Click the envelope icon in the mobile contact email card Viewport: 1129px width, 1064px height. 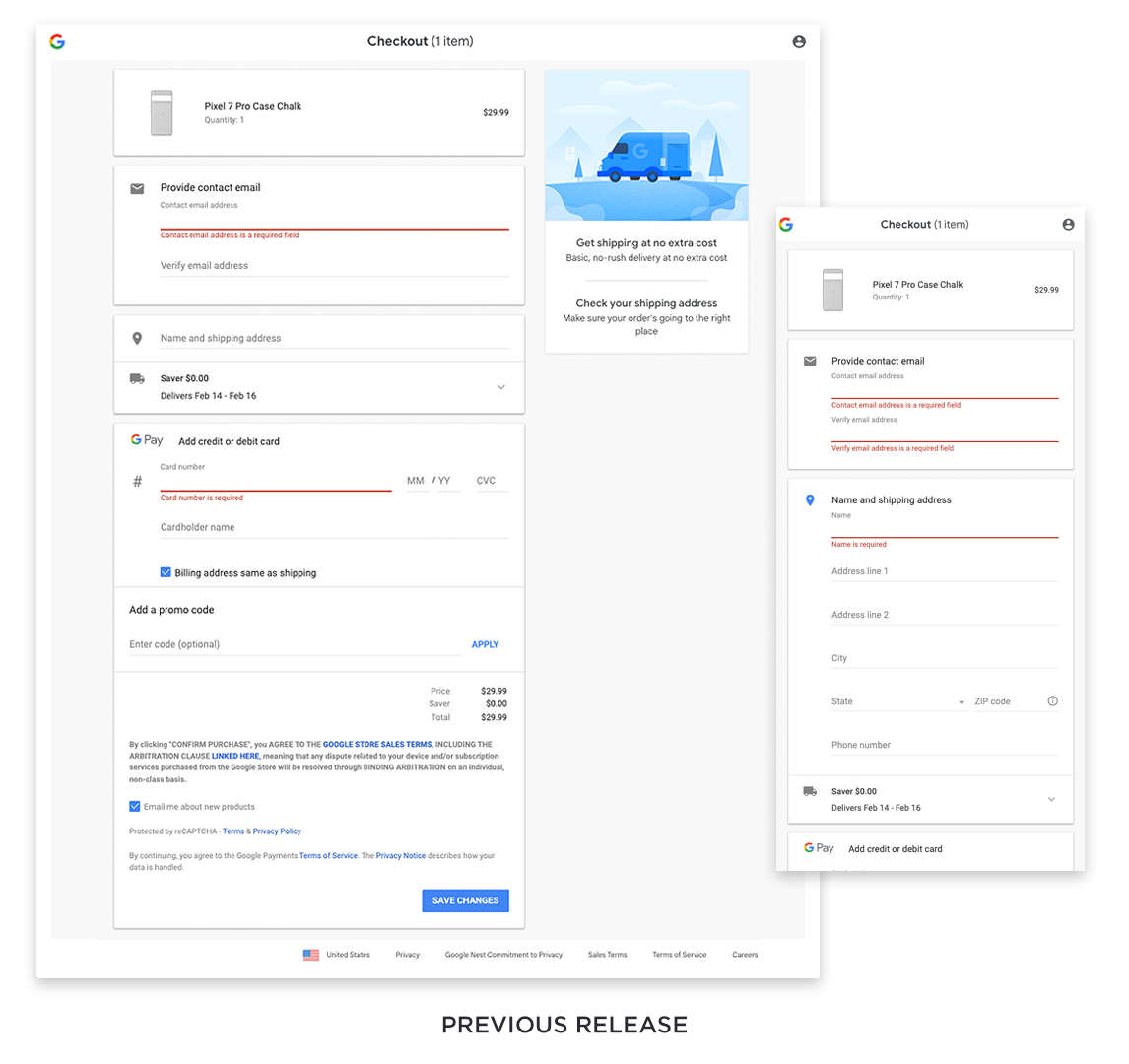click(810, 361)
